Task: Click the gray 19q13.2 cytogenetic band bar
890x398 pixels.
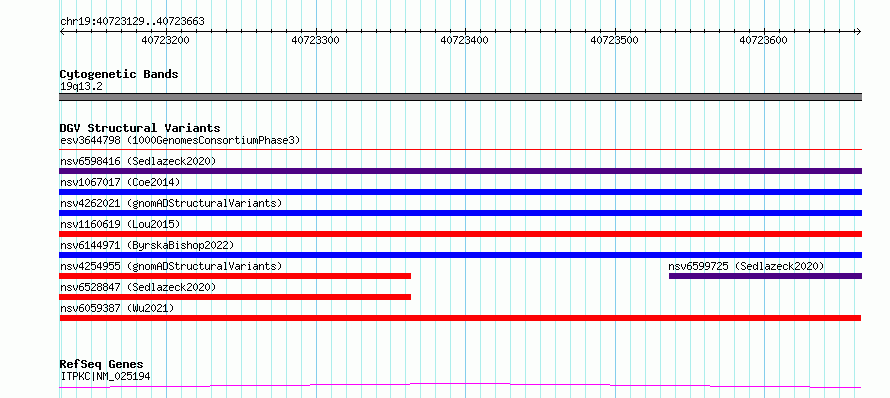Action: tap(460, 97)
